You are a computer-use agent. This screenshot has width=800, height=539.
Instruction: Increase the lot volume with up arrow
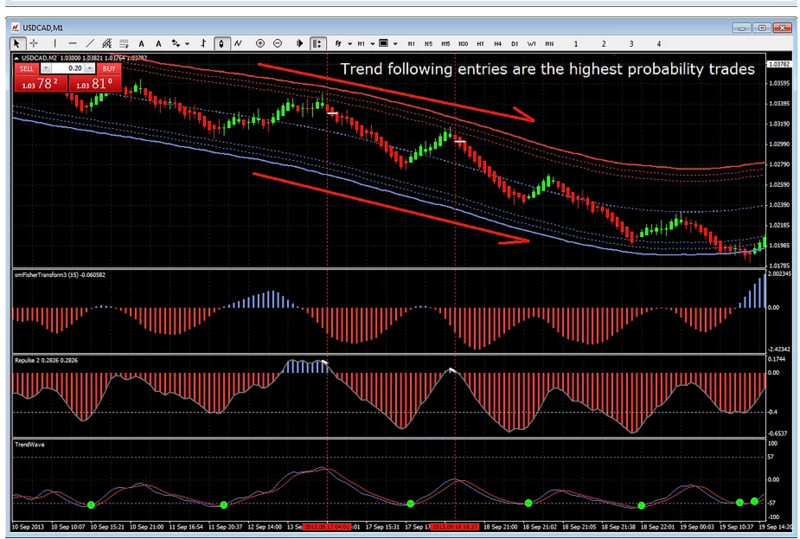90,68
